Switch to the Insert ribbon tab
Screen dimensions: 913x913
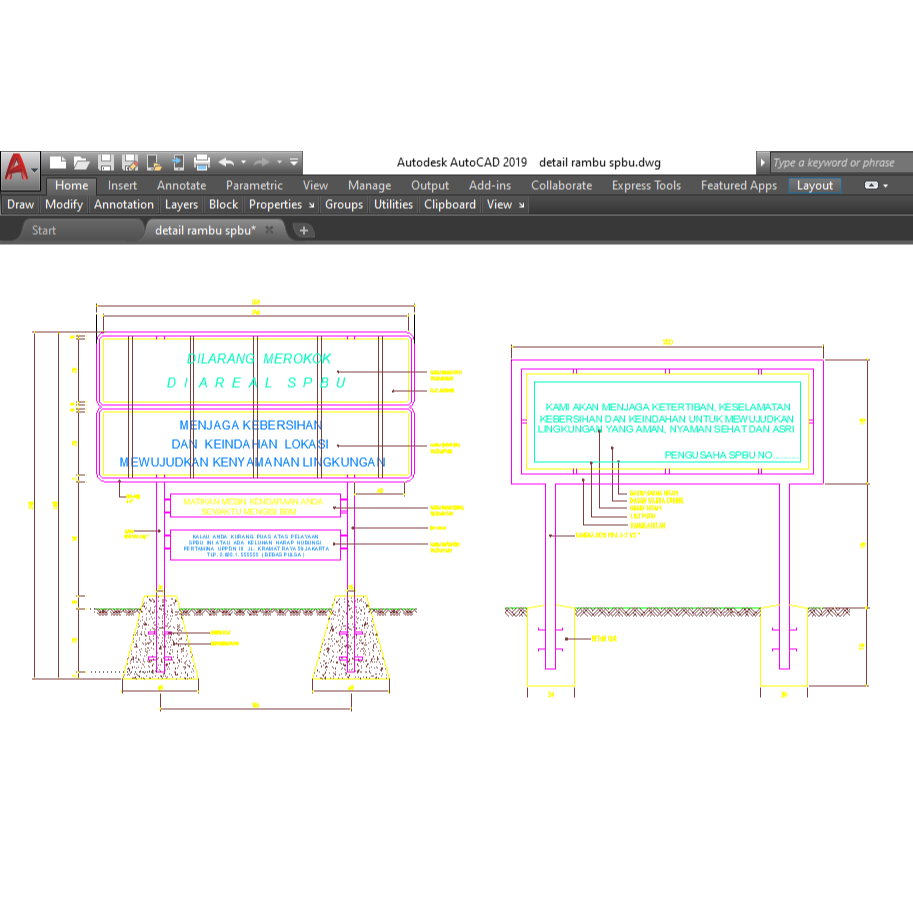coord(122,186)
